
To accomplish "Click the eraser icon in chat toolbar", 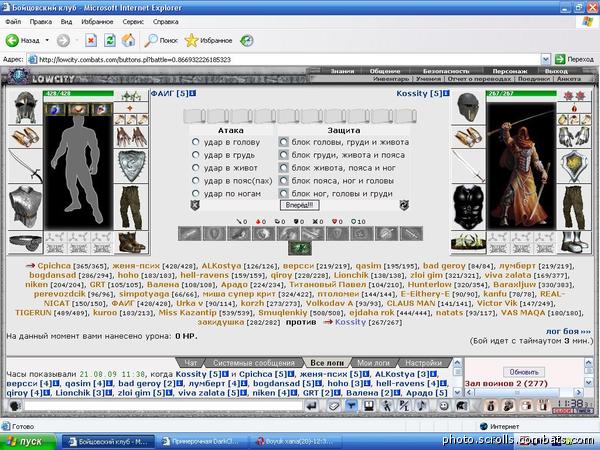I will 334,405.
